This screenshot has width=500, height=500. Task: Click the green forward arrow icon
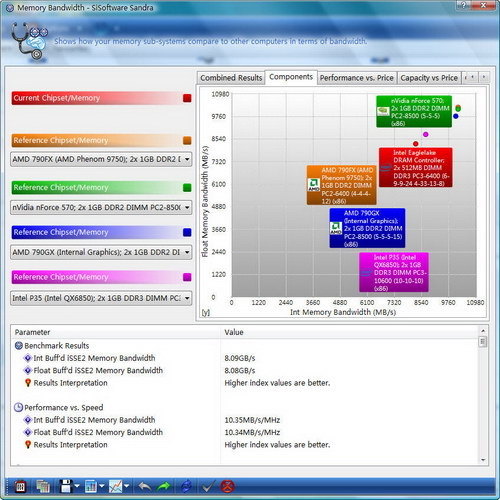(x=164, y=487)
